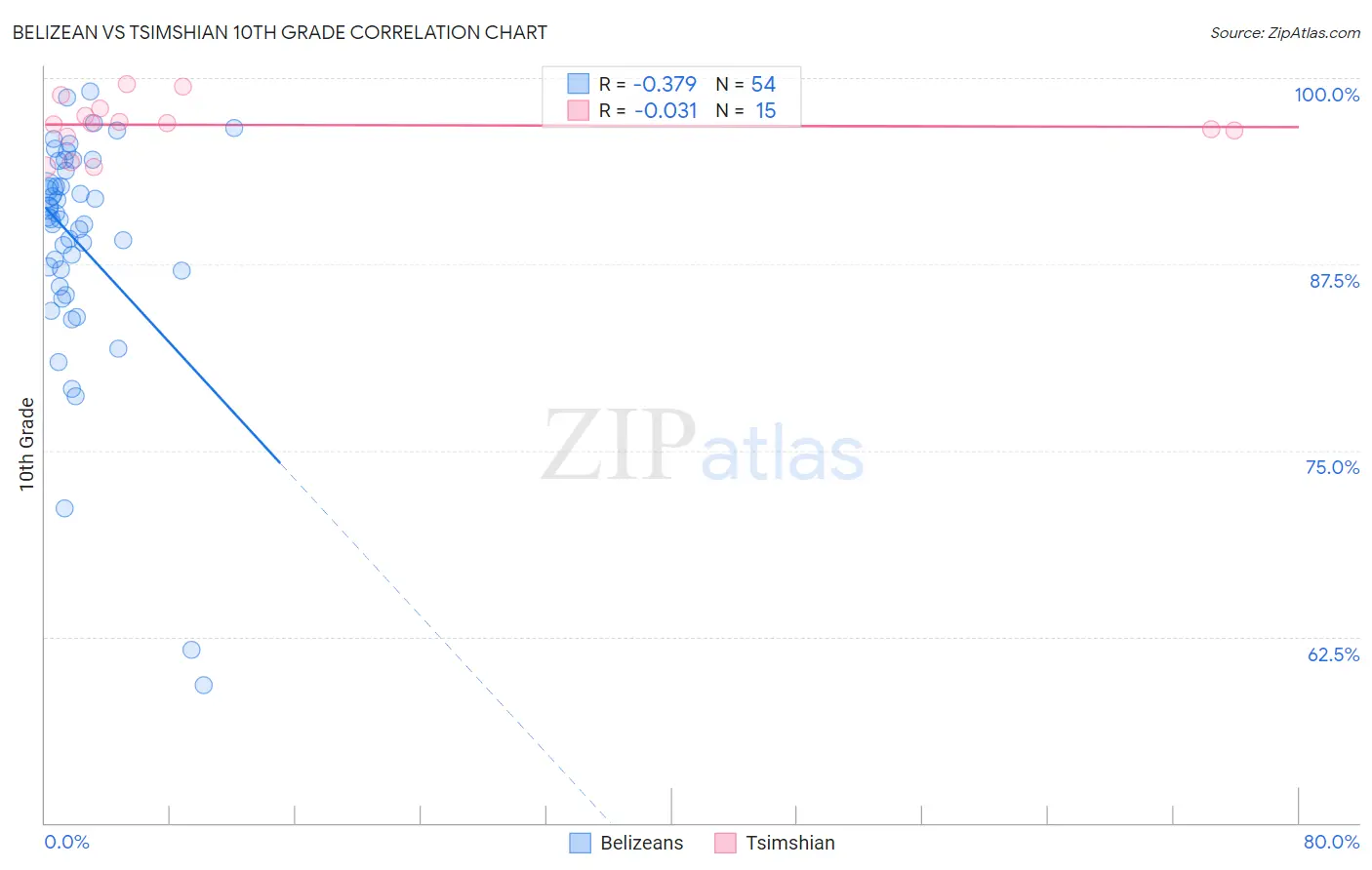Click the 62.5% y-axis label
This screenshot has height=870, width=1372.
(x=1333, y=654)
